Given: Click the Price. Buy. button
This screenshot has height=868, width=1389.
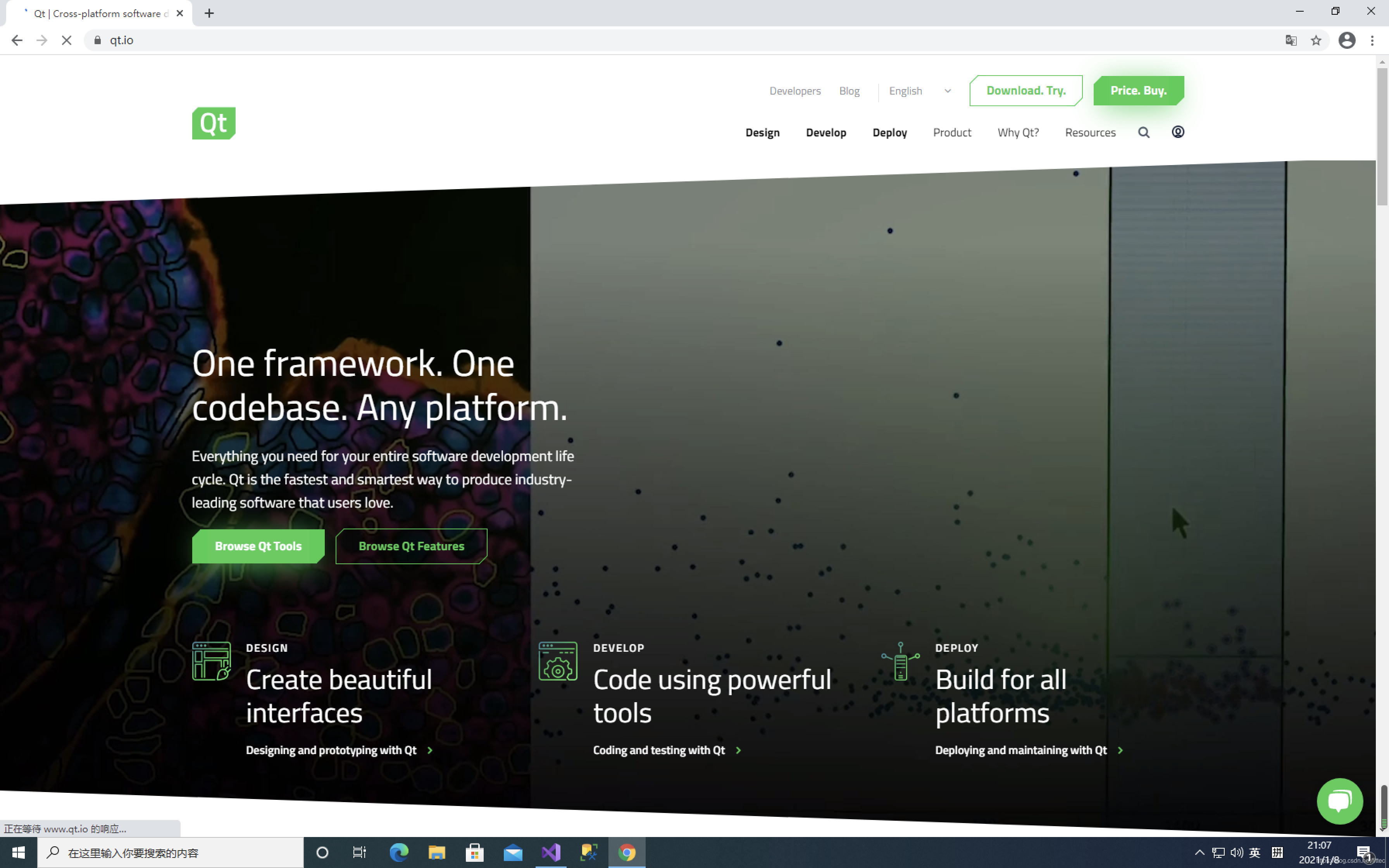Looking at the screenshot, I should pos(1138,91).
